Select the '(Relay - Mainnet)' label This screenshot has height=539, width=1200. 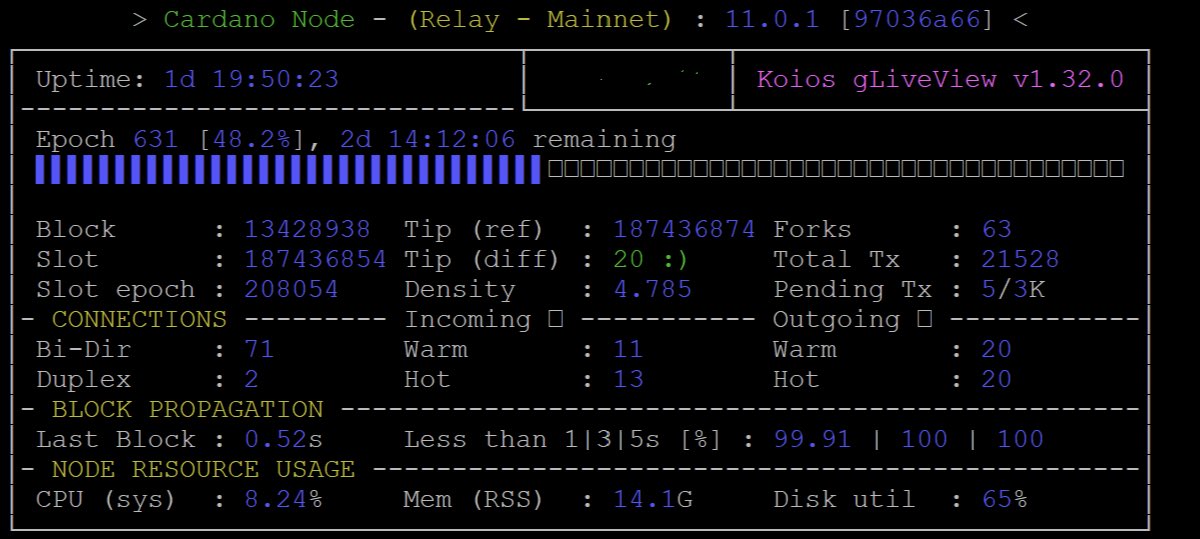tap(540, 19)
